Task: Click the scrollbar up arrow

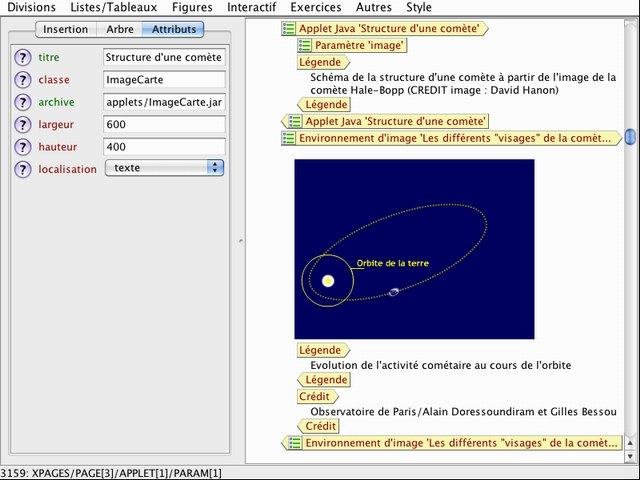Action: (x=630, y=443)
